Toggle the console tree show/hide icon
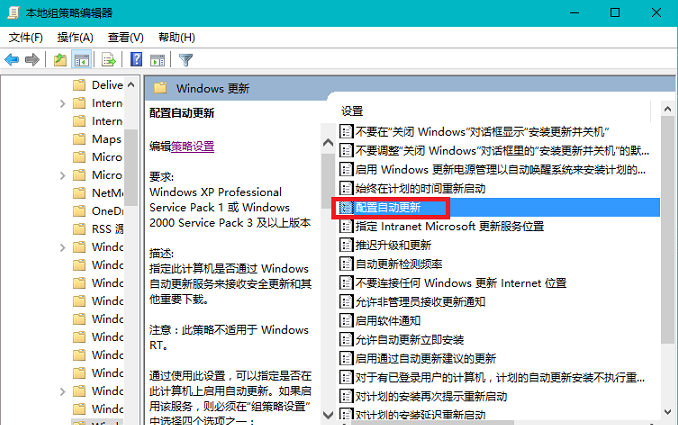Viewport: 678px width, 425px height. point(82,60)
